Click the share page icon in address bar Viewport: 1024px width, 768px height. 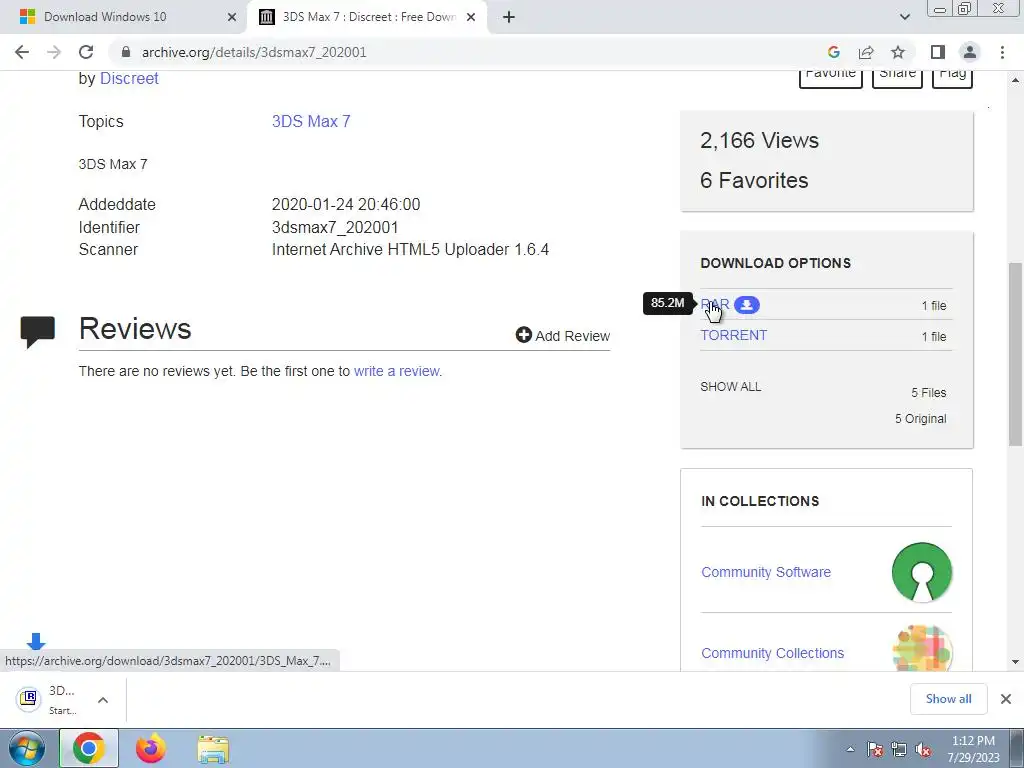click(x=866, y=52)
